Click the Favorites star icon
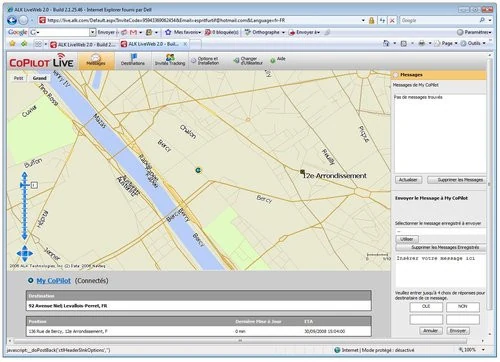Image resolution: width=500 pixels, height=362 pixels. click(x=13, y=44)
